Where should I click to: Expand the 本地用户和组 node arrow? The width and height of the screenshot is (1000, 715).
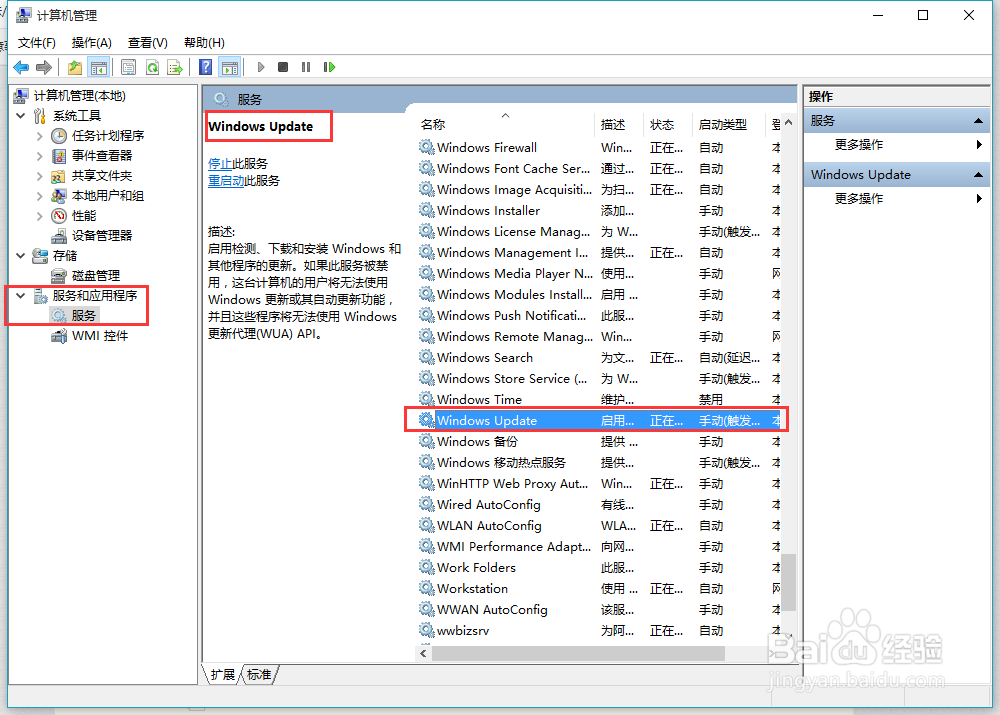[40, 196]
